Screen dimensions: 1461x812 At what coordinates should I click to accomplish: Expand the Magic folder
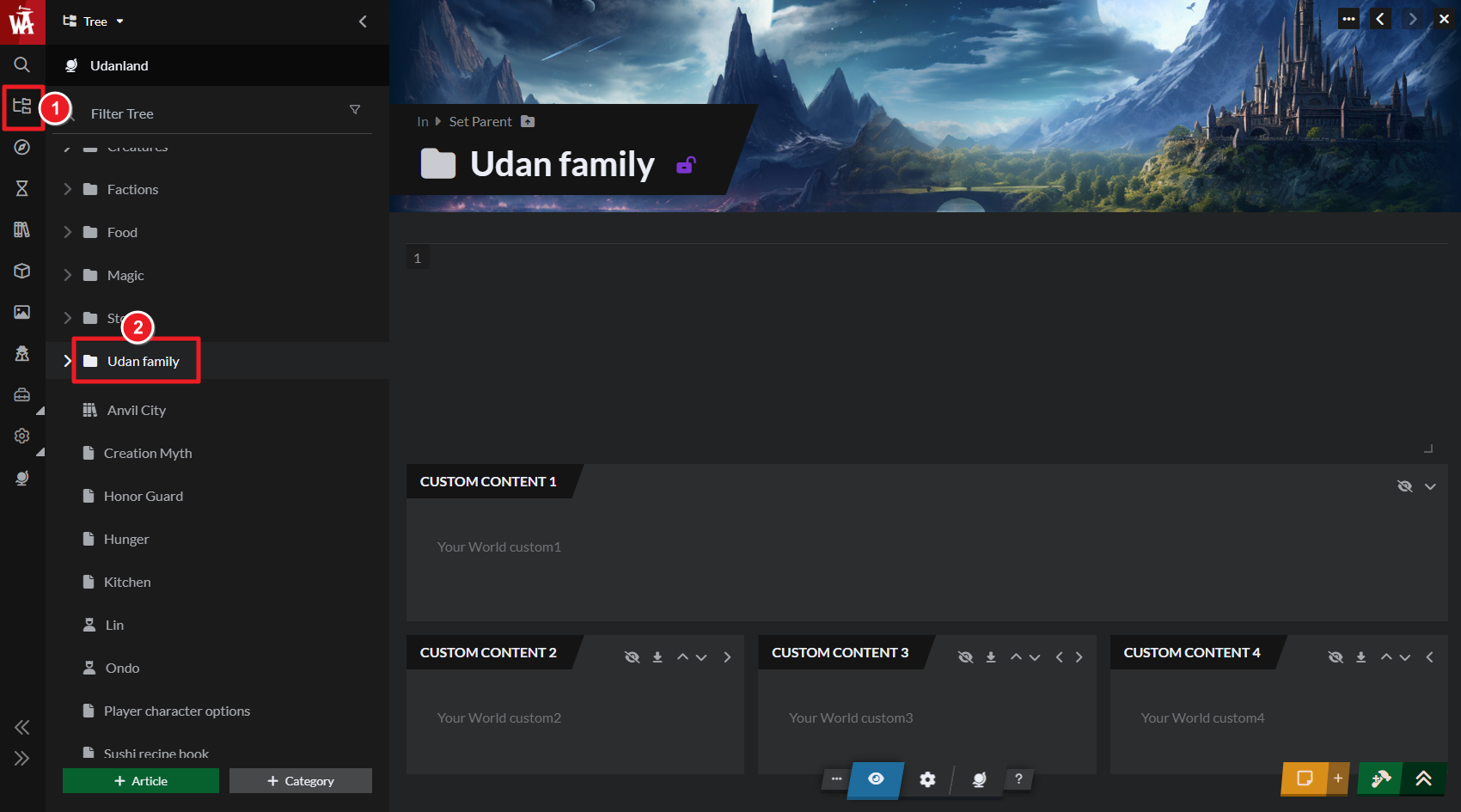coord(68,275)
